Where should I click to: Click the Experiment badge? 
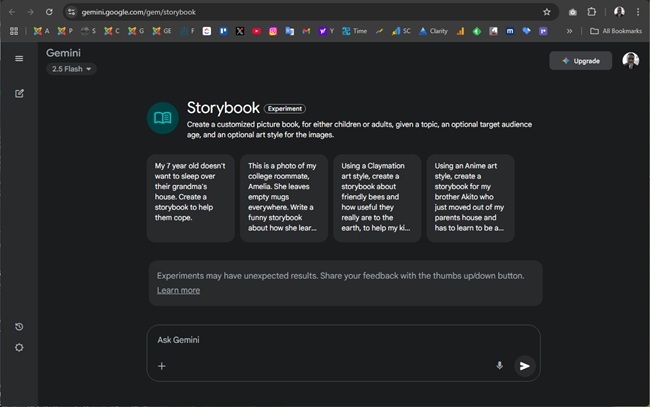pos(285,109)
